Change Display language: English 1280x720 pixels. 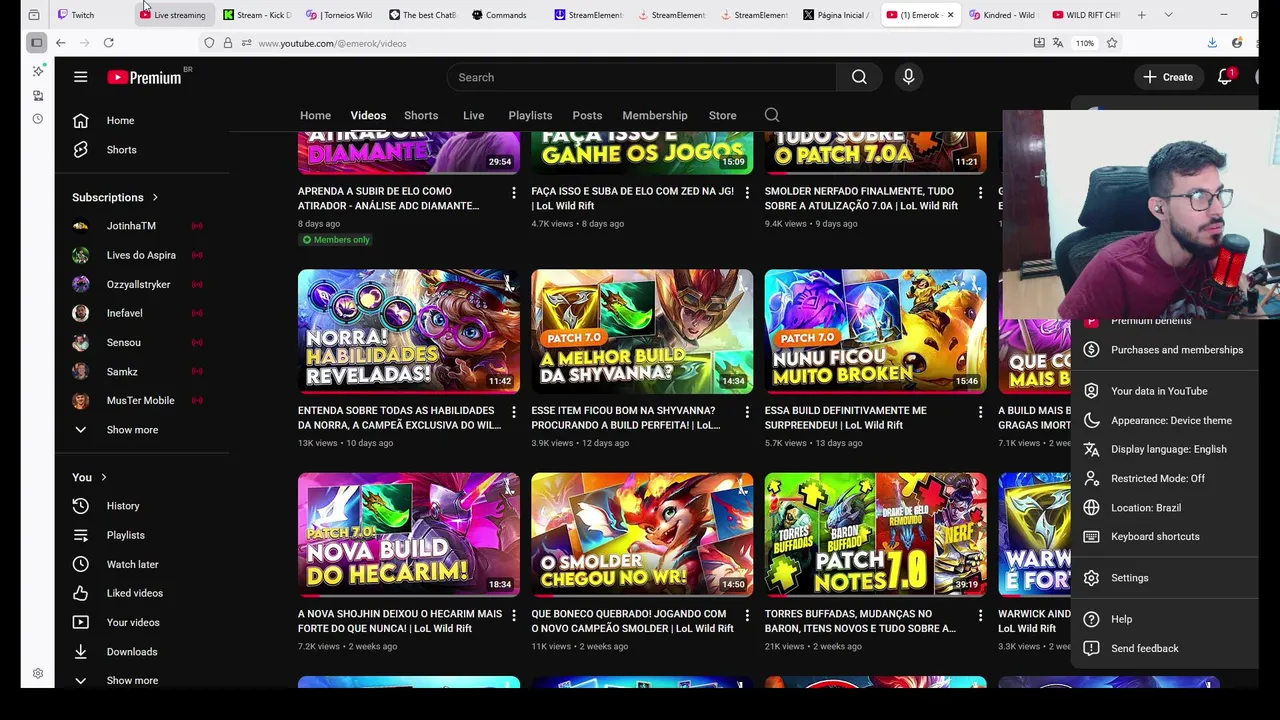point(1164,449)
